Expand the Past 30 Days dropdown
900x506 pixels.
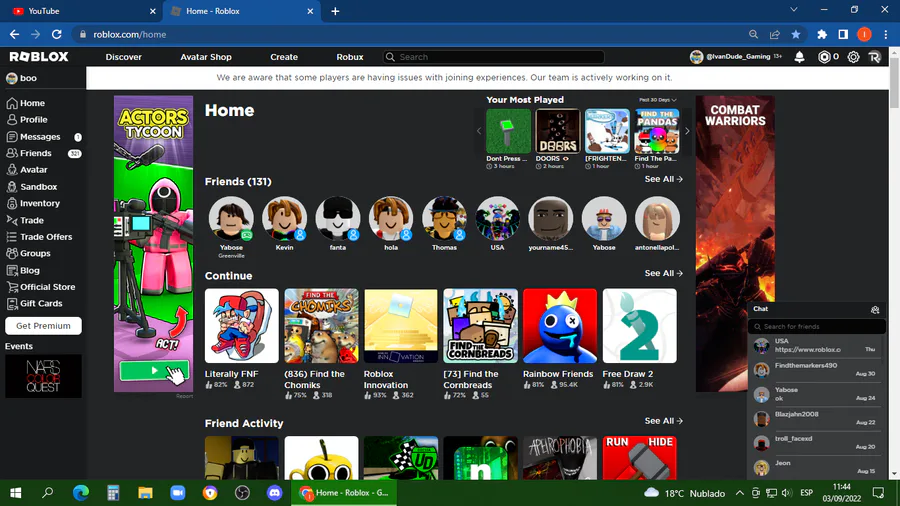[x=658, y=100]
